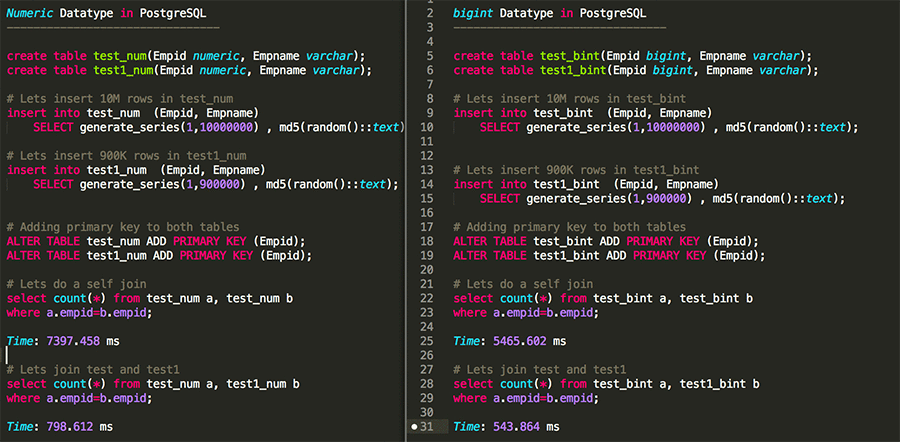
Task: Click the 'Time: 798.612 ms' result
Action: point(60,427)
